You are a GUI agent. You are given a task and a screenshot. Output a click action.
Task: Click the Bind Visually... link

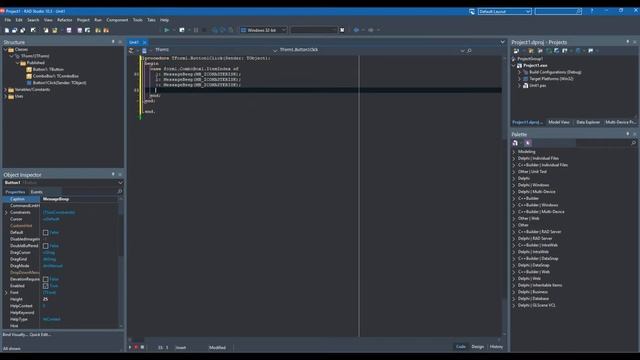pyautogui.click(x=15, y=334)
